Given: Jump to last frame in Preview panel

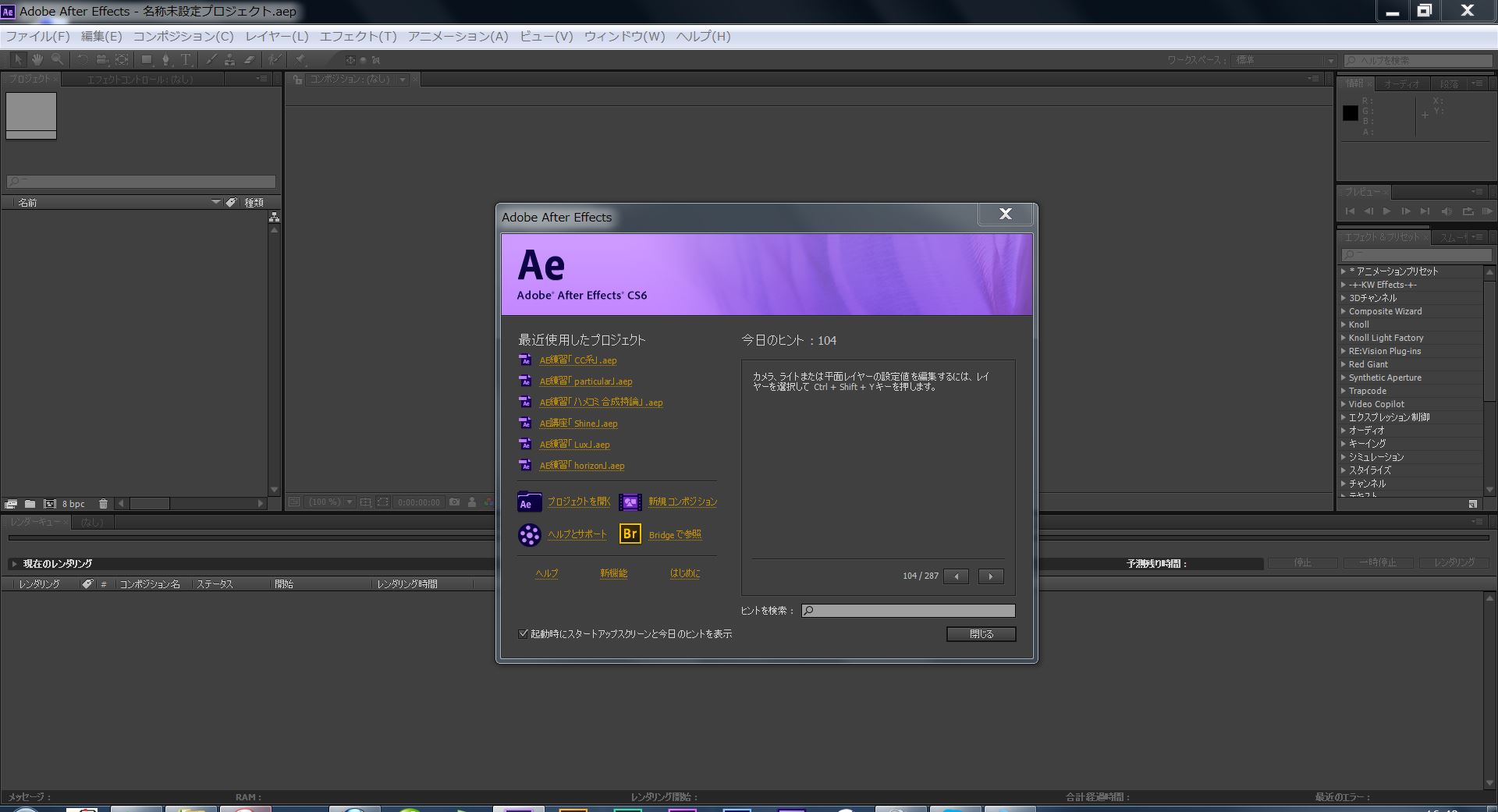Looking at the screenshot, I should [1425, 211].
